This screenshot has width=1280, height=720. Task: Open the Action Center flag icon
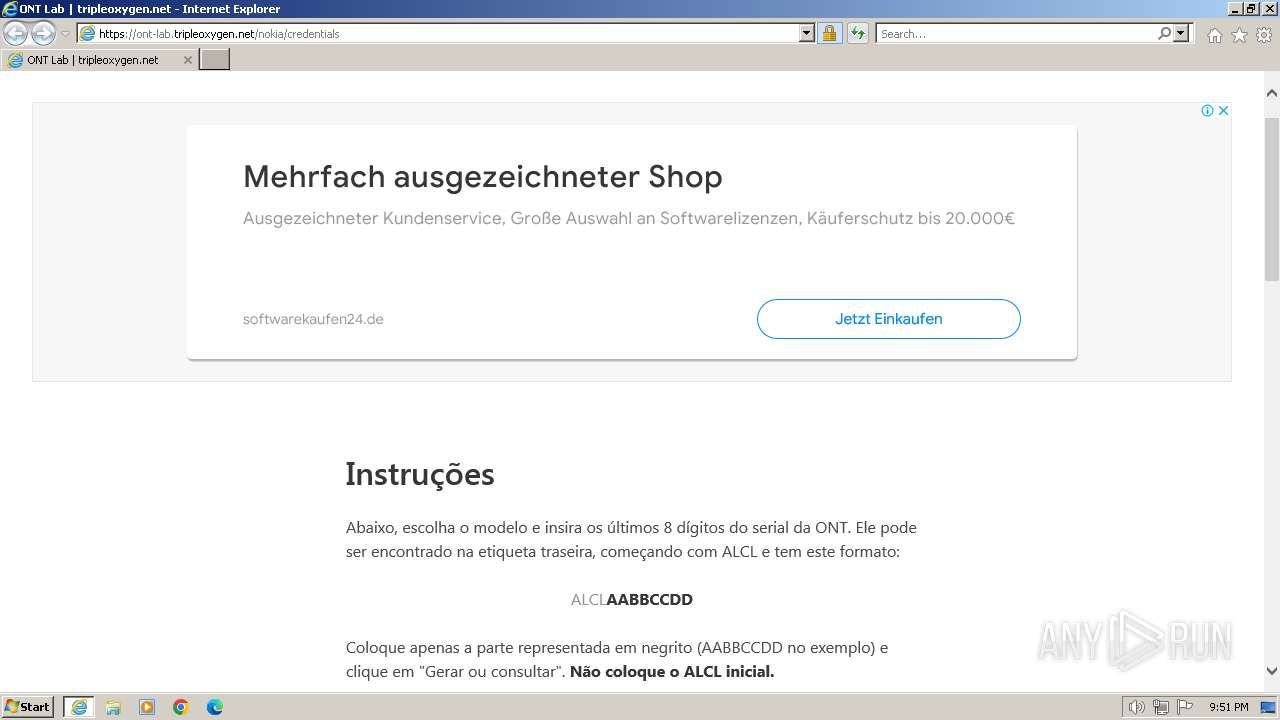[x=1185, y=707]
